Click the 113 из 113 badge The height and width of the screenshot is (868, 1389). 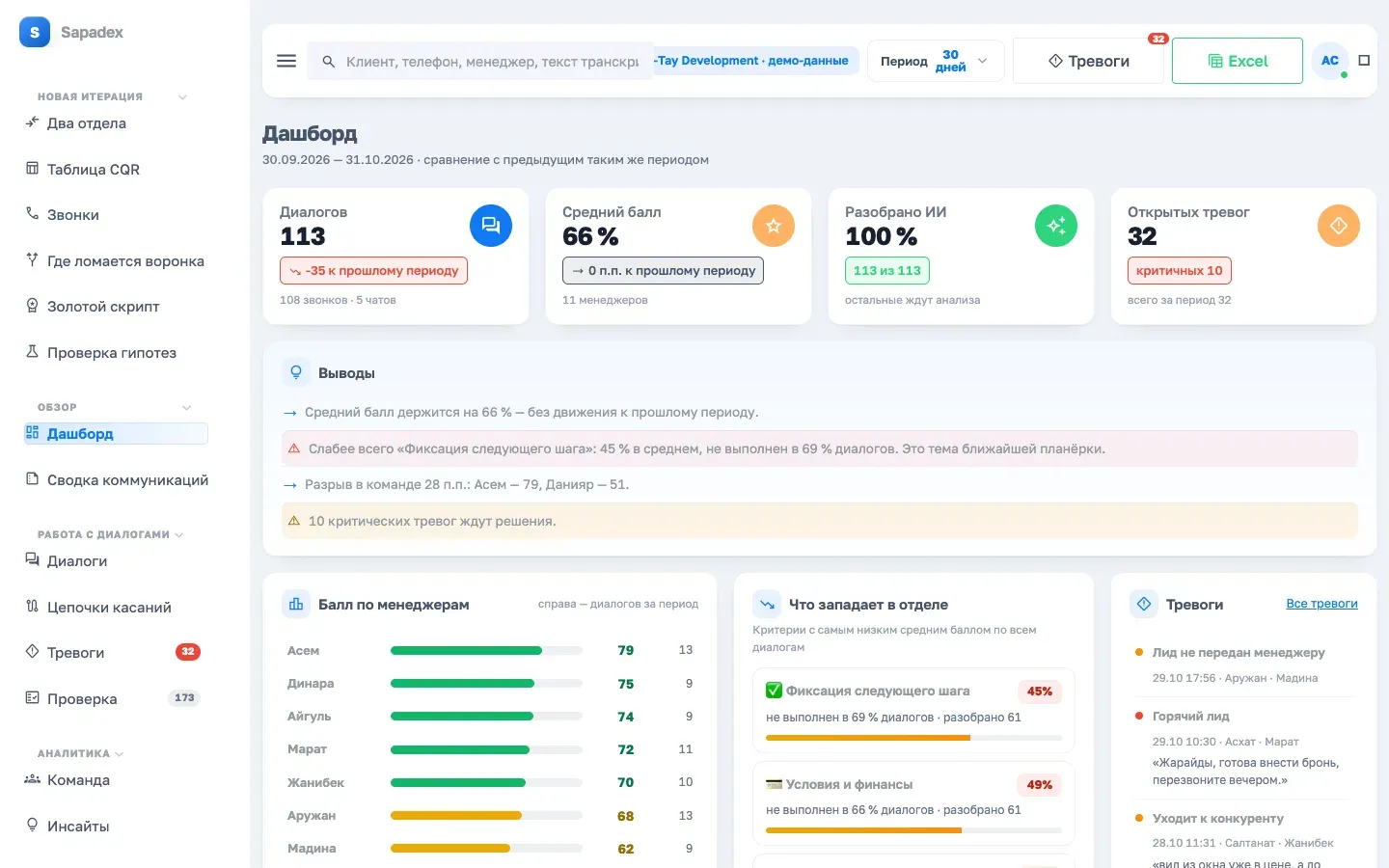[x=887, y=270]
